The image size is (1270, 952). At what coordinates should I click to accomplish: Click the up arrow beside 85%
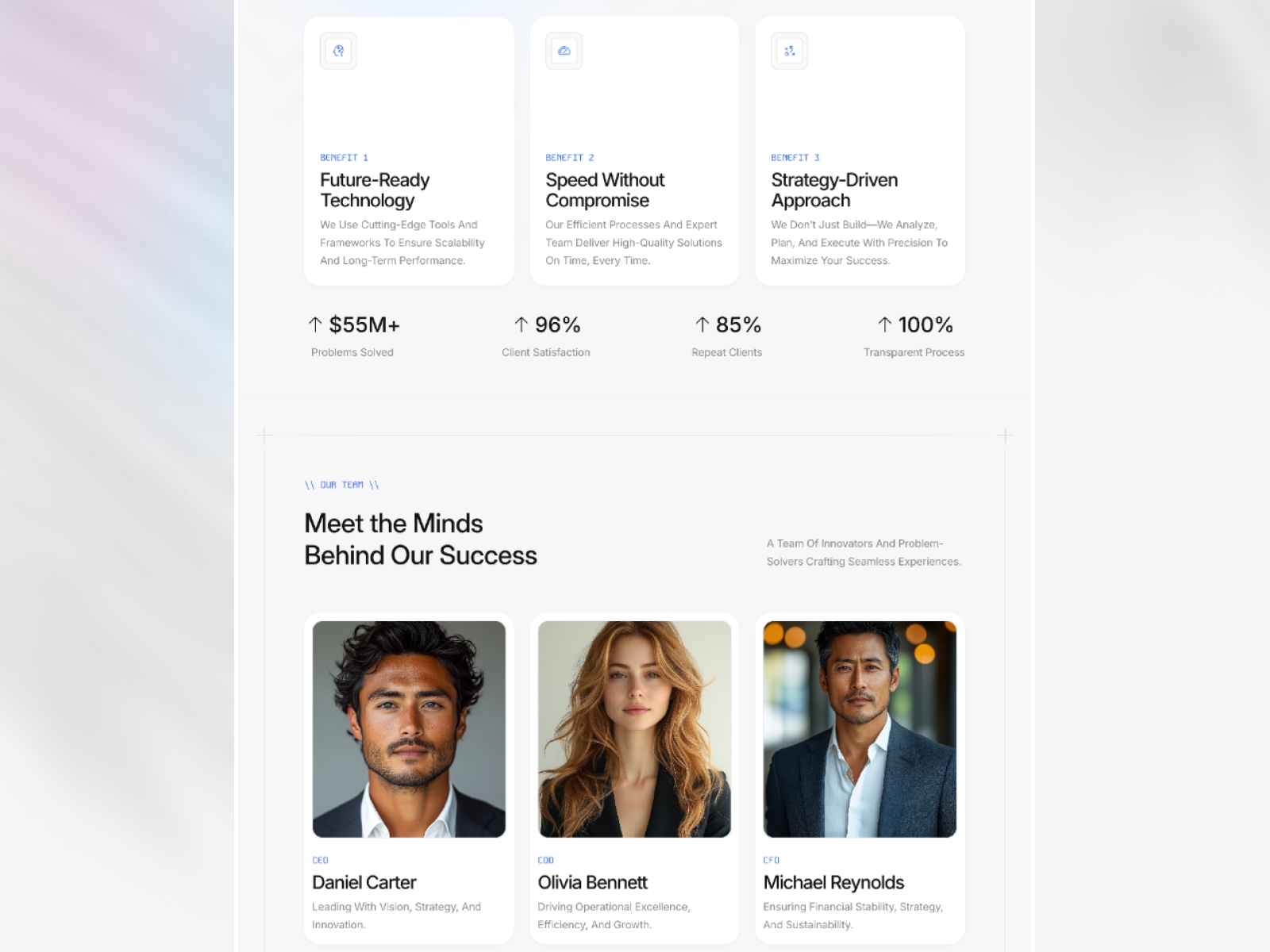(702, 324)
